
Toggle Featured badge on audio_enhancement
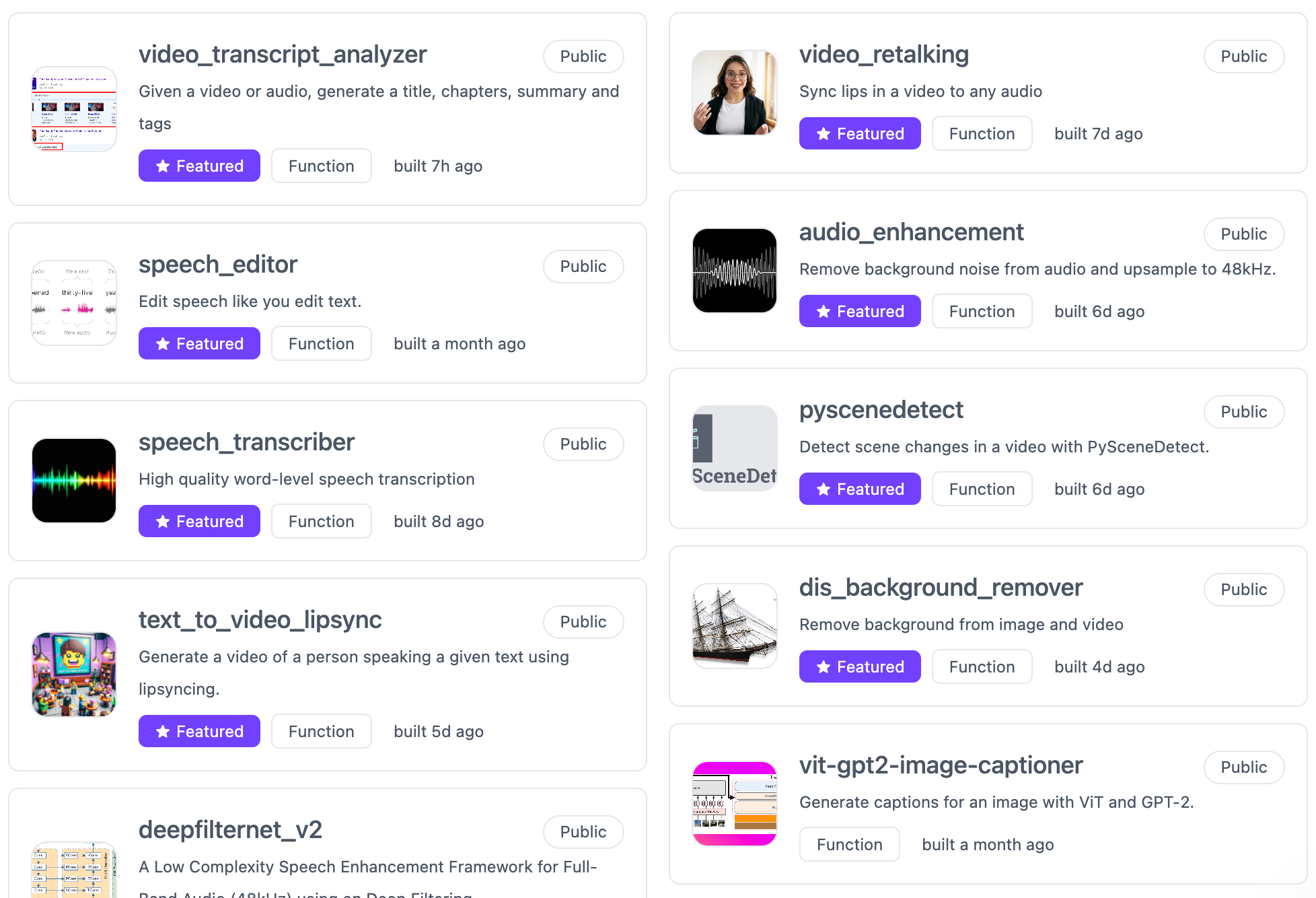(x=860, y=311)
